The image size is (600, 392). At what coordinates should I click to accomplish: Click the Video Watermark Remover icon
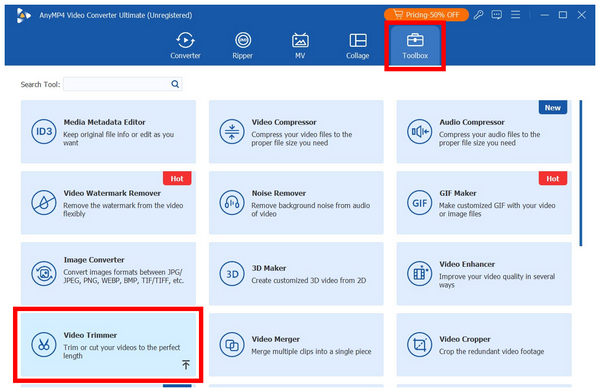[44, 203]
